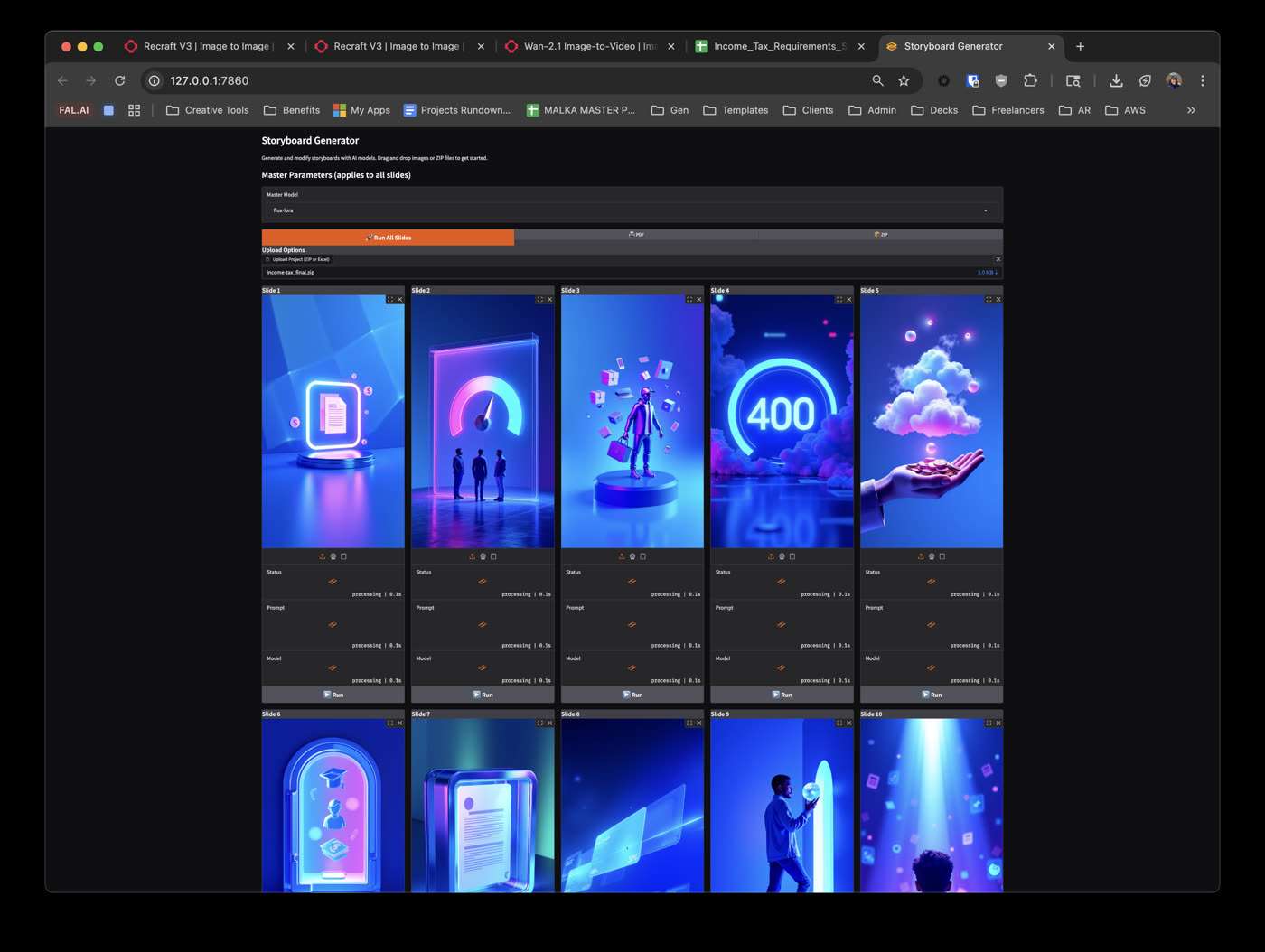Image resolution: width=1265 pixels, height=952 pixels.
Task: Open a new browser tab
Action: pyautogui.click(x=1080, y=46)
